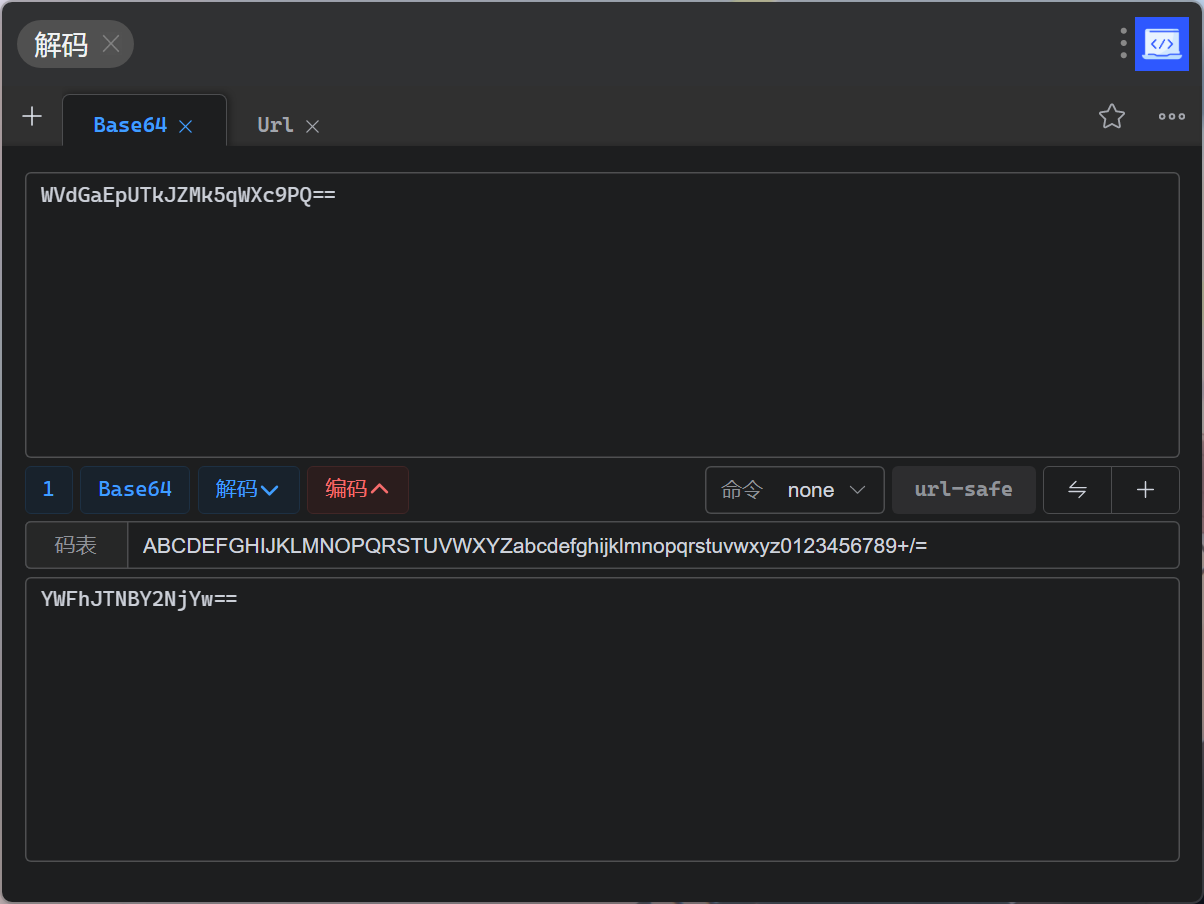Click the blue code plugin icon

1162,44
